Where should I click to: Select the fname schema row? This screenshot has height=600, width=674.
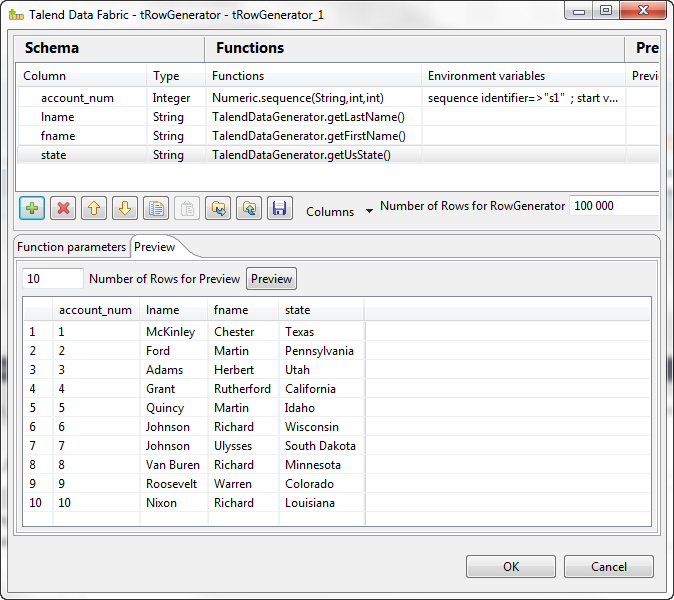(x=337, y=136)
